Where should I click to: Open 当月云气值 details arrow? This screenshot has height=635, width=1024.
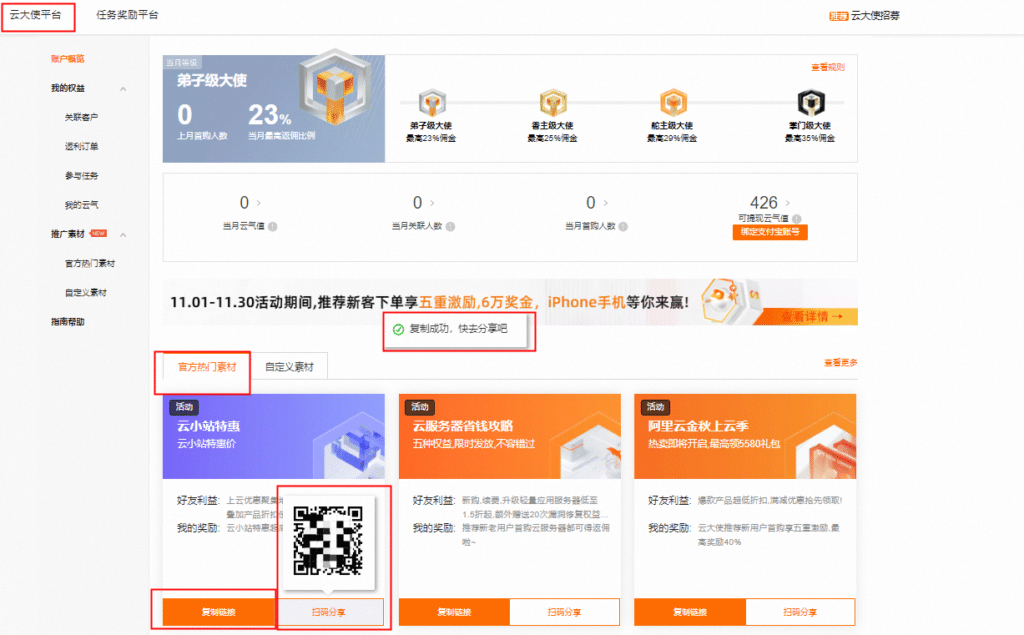coord(259,203)
